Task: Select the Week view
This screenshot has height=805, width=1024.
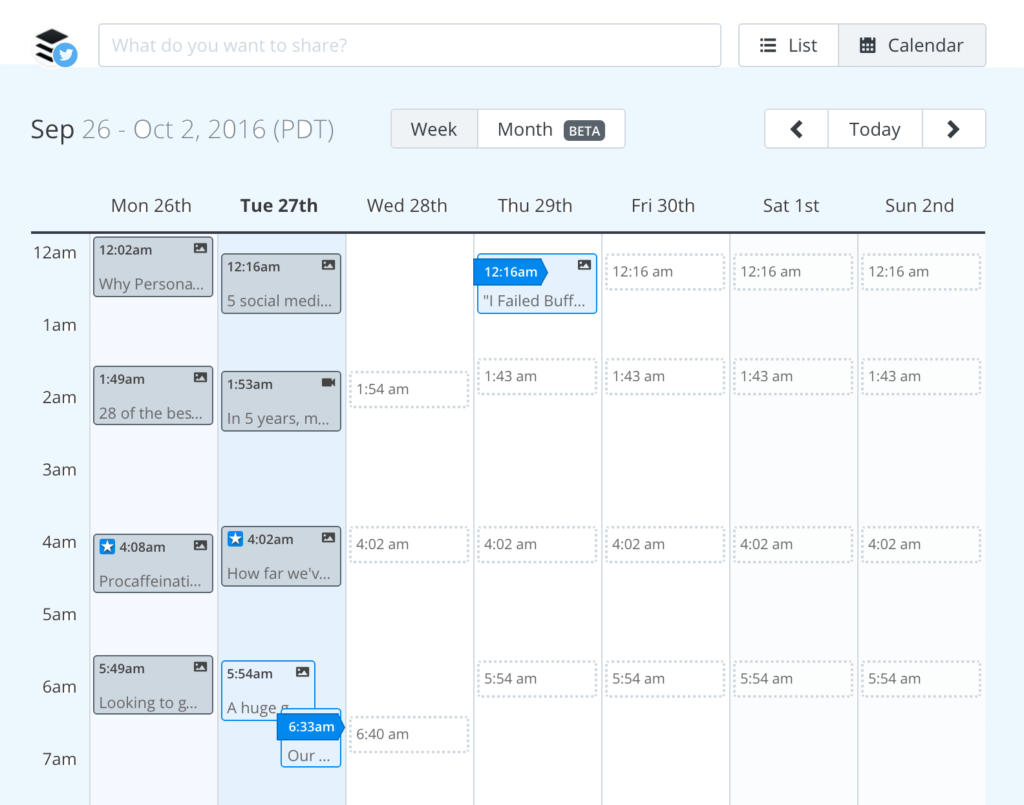Action: pos(433,129)
